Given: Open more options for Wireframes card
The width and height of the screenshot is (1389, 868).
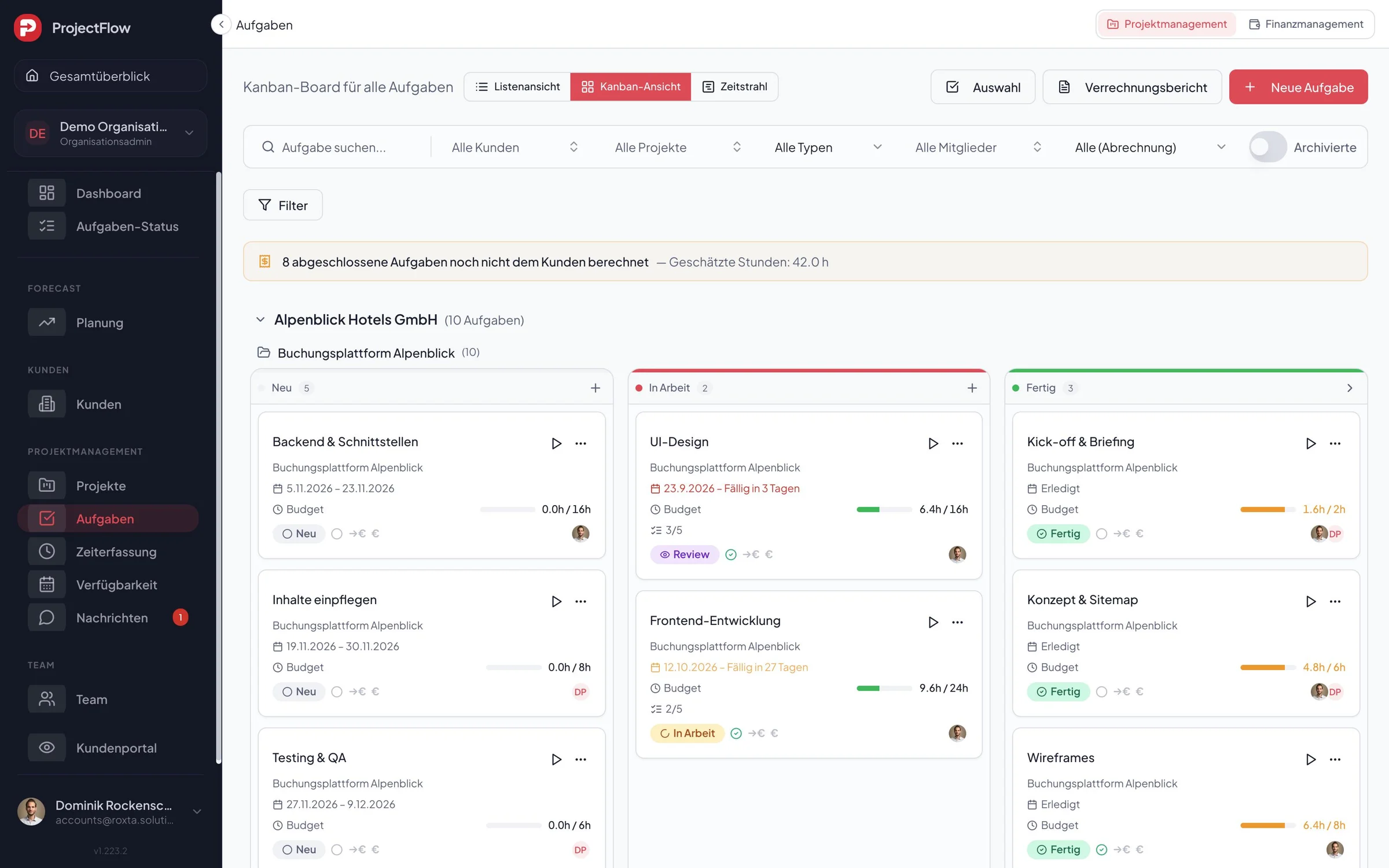Looking at the screenshot, I should click(x=1335, y=759).
